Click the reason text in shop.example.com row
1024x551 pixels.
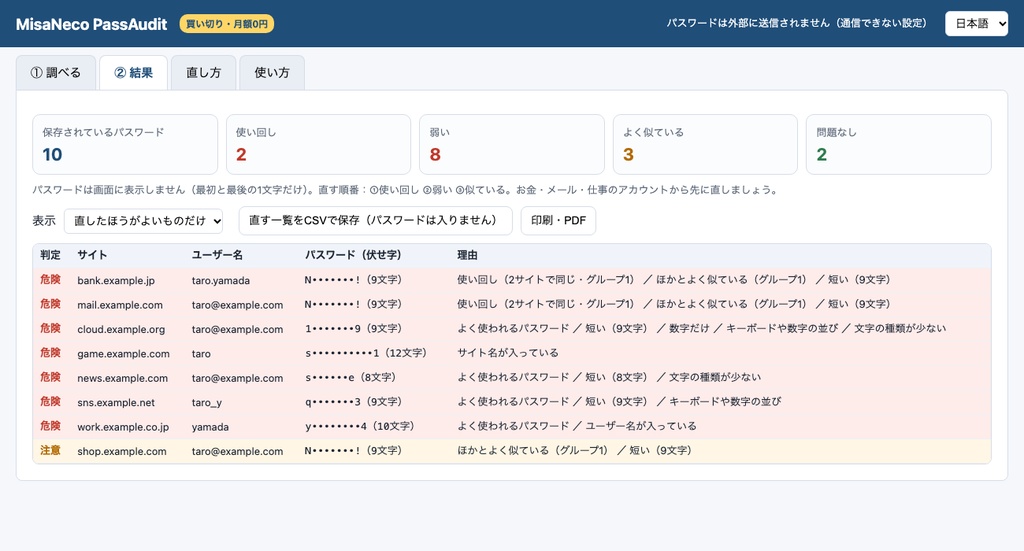coord(575,450)
